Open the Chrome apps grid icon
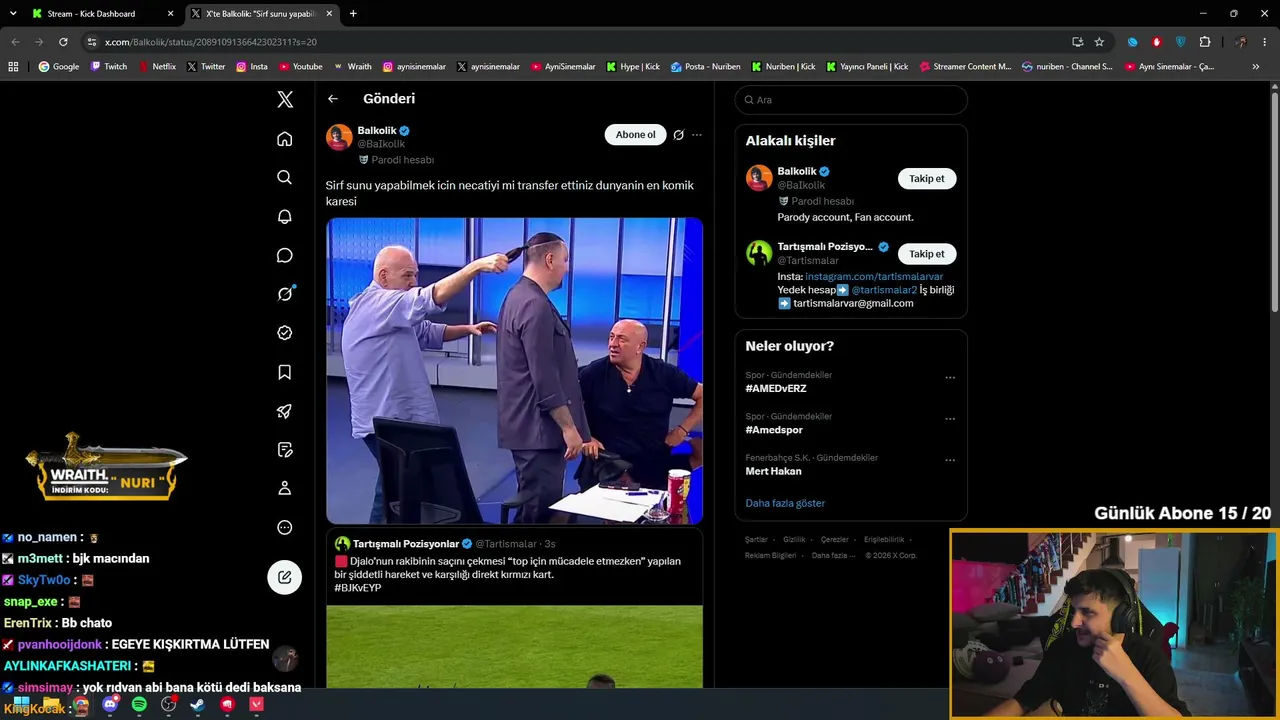The image size is (1280, 720). click(13, 67)
